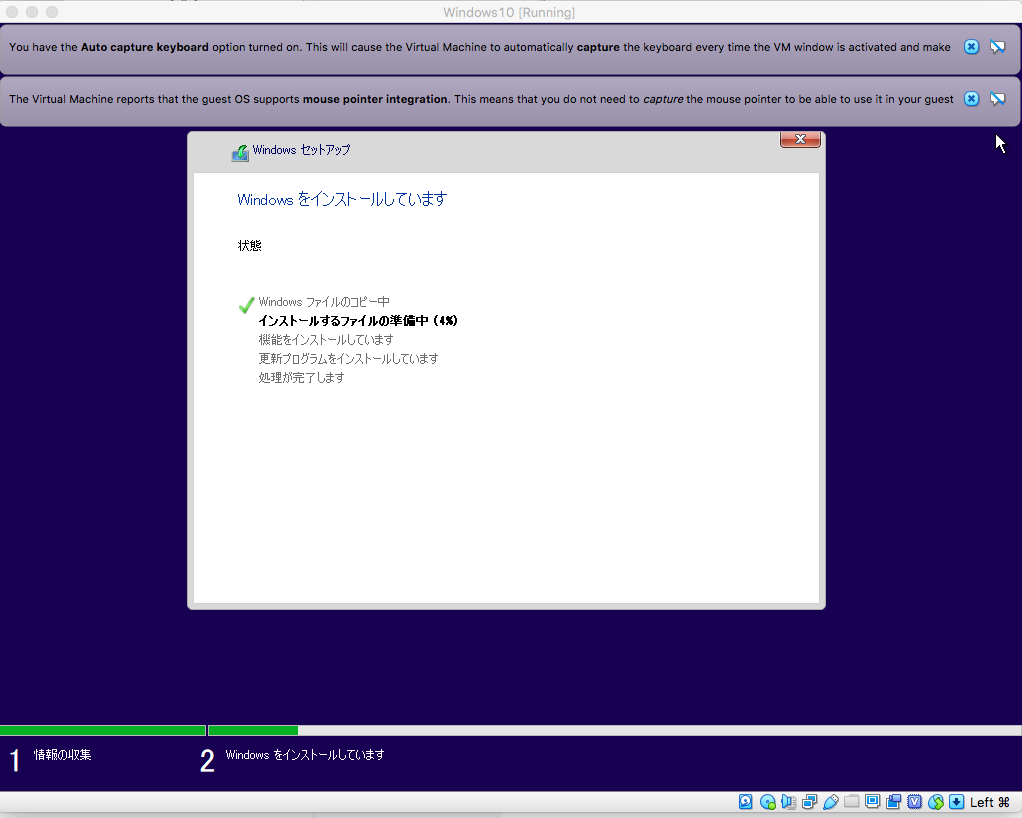Click the step 1 '情報の収集' label
1022x818 pixels.
(x=63, y=755)
